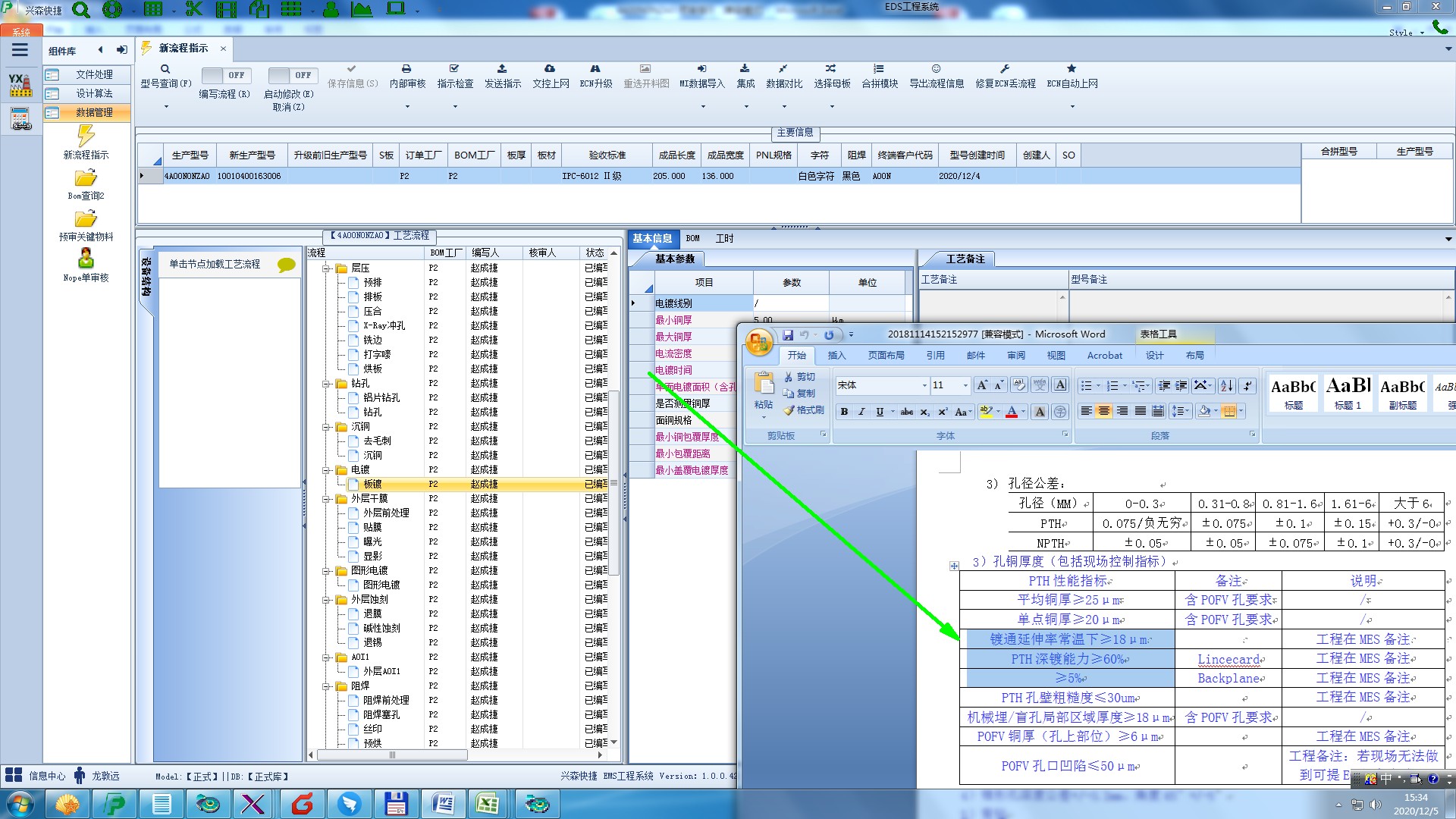Screen dimensions: 1456x819
Task: Click the ECN自动上网 star icon
Action: coord(1072,69)
